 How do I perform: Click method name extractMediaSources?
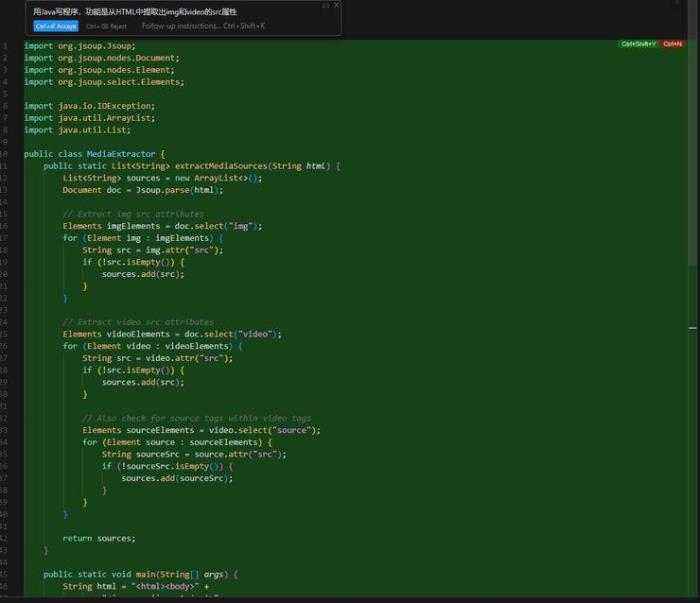[221, 166]
